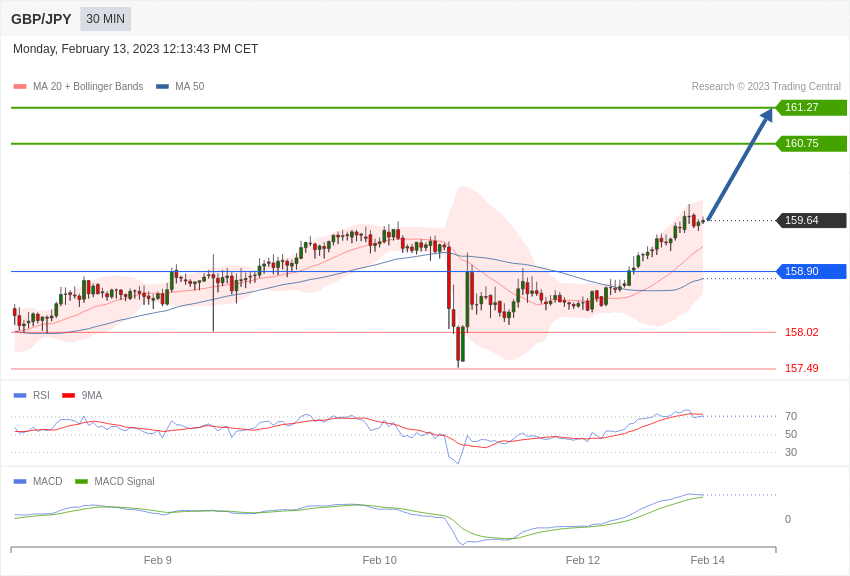Click the RSI blue legend swatch
850x576 pixels.
(20, 396)
